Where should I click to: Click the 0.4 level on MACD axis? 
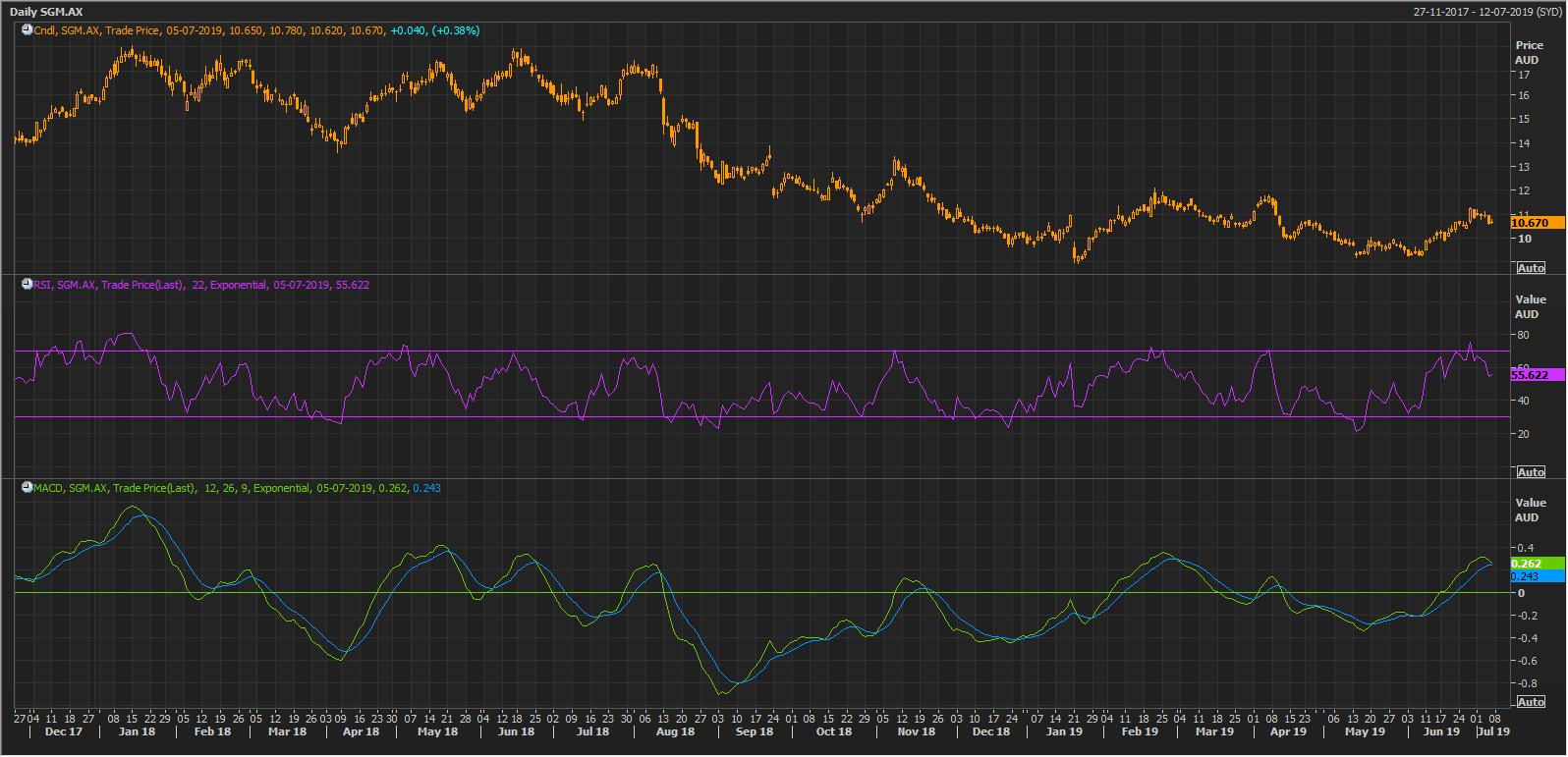[x=1526, y=548]
